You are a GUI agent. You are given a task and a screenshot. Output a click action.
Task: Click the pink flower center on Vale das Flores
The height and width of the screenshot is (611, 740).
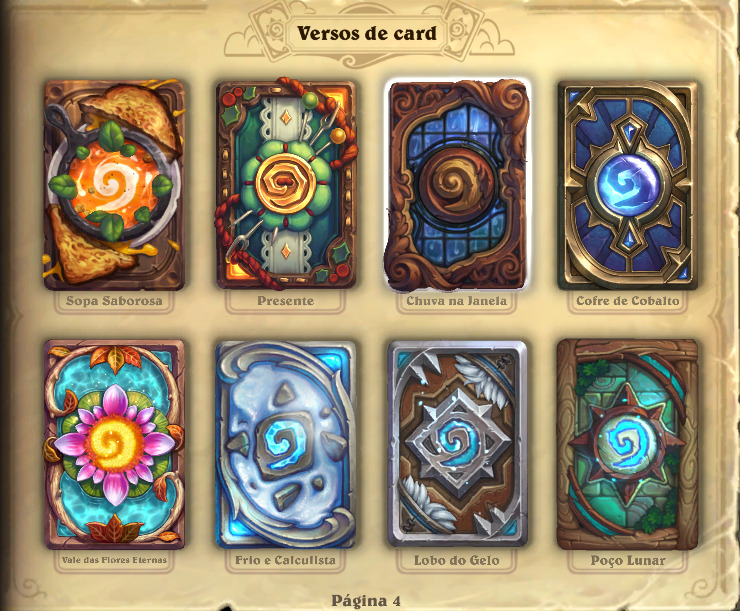tap(114, 443)
